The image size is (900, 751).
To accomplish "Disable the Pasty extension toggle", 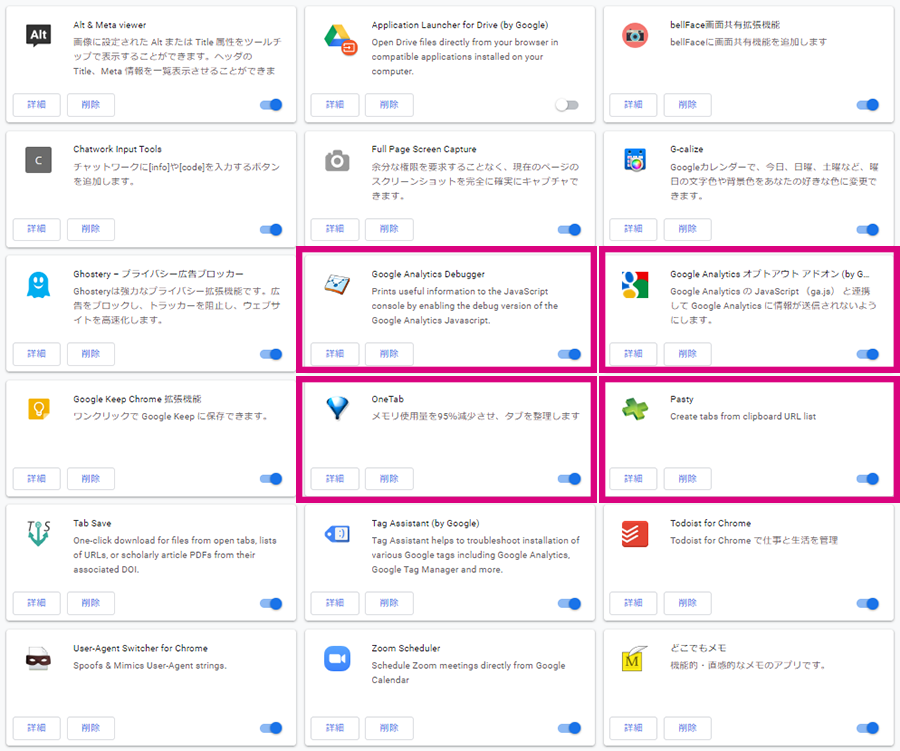I will coord(867,478).
